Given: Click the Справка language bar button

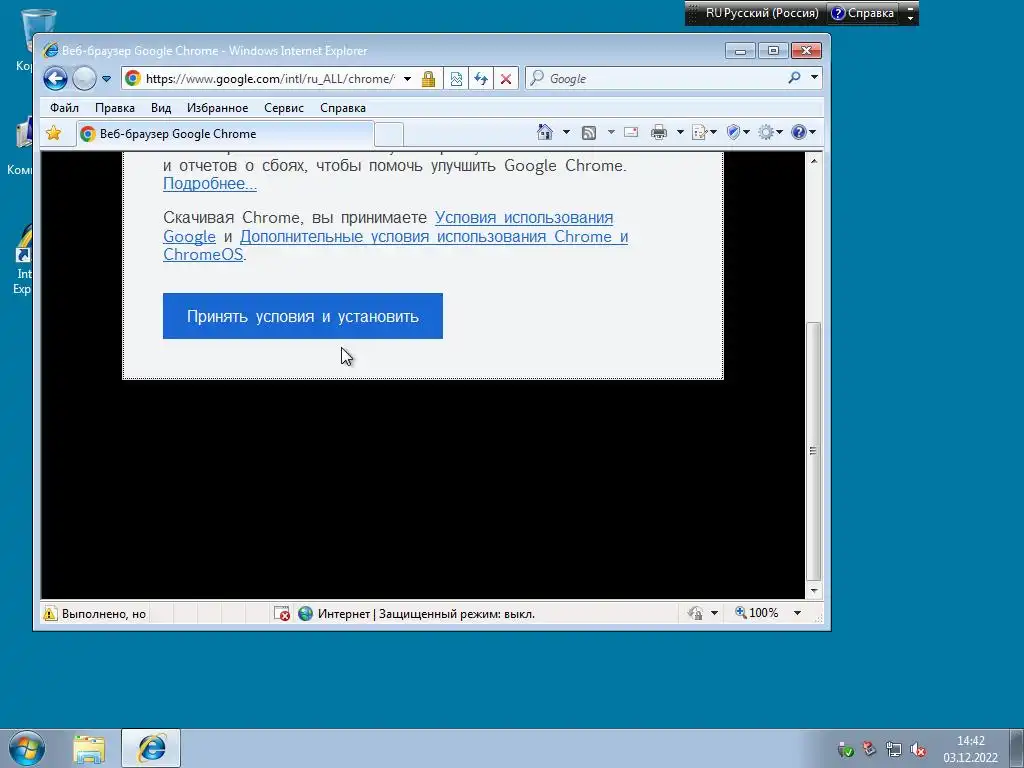Looking at the screenshot, I should [862, 13].
